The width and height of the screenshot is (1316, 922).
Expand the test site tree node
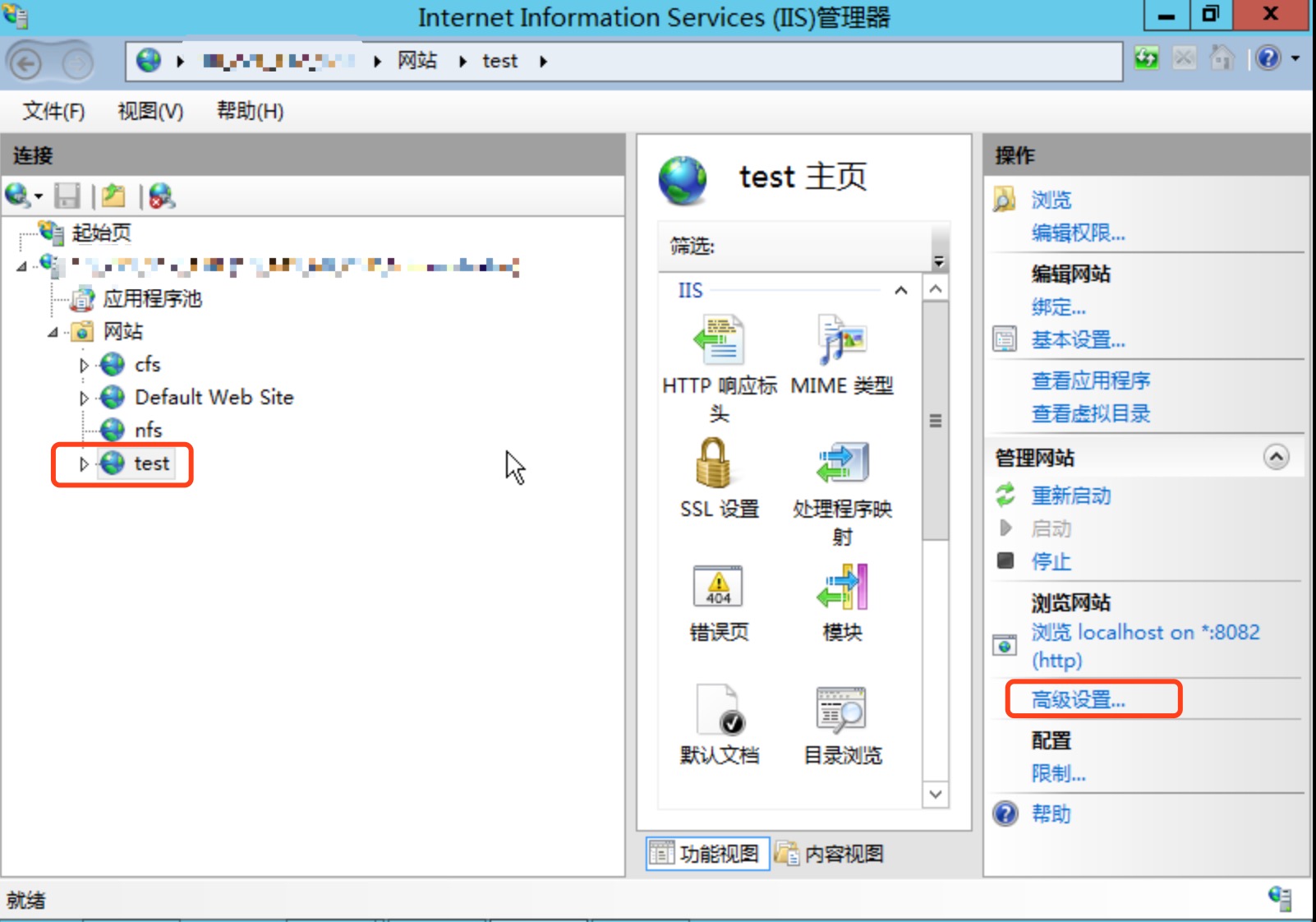84,463
